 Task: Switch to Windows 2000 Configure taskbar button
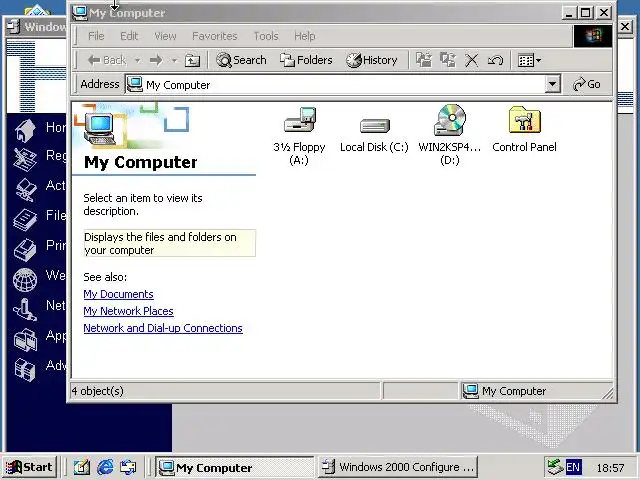[398, 467]
